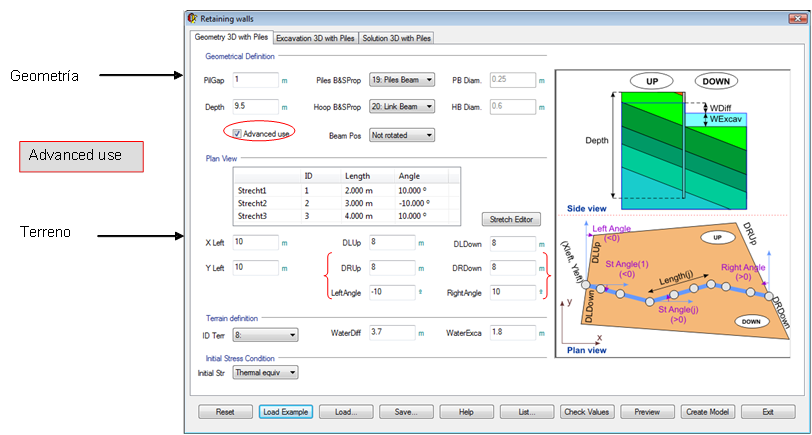
Task: Click the Angle column header
Action: pos(422,176)
